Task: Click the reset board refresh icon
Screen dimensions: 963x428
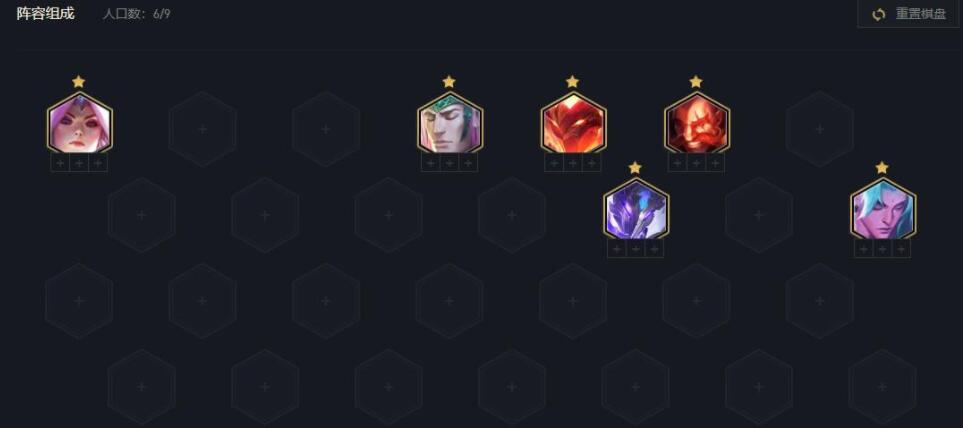Action: coord(879,14)
